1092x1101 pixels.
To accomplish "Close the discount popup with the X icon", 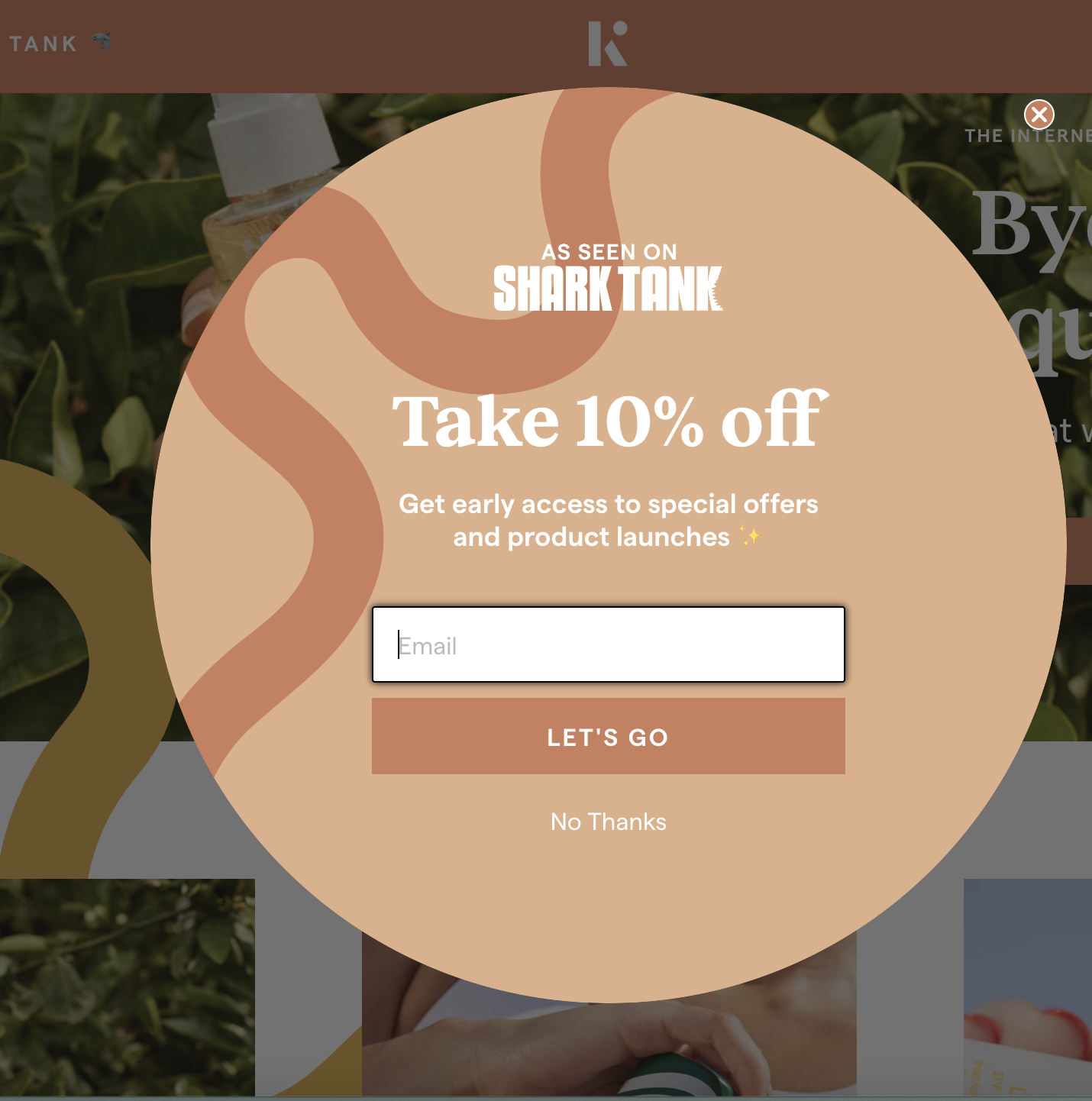I will pos(1039,115).
